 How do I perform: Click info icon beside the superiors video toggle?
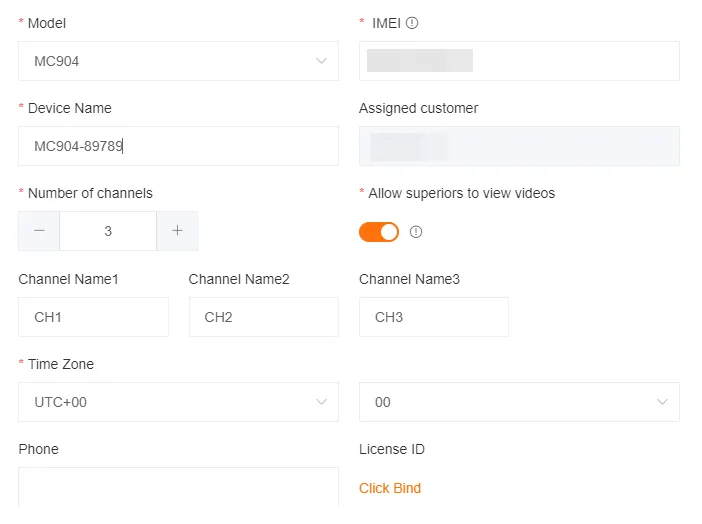416,232
